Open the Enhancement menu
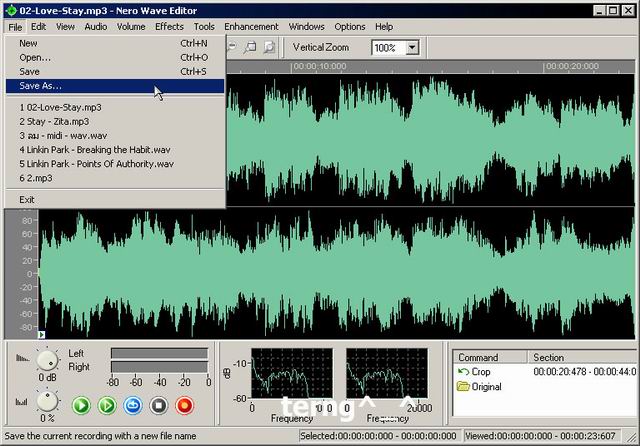This screenshot has width=640, height=446. click(251, 27)
